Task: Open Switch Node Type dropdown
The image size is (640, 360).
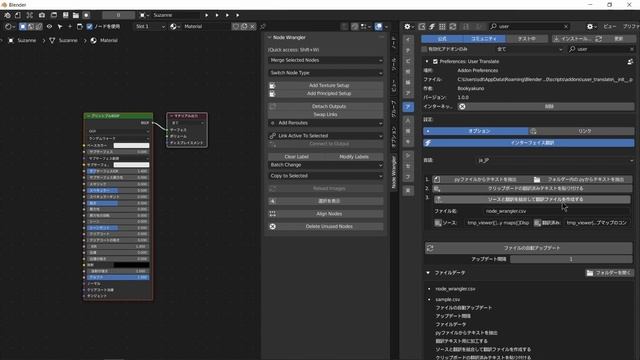Action: (x=326, y=73)
